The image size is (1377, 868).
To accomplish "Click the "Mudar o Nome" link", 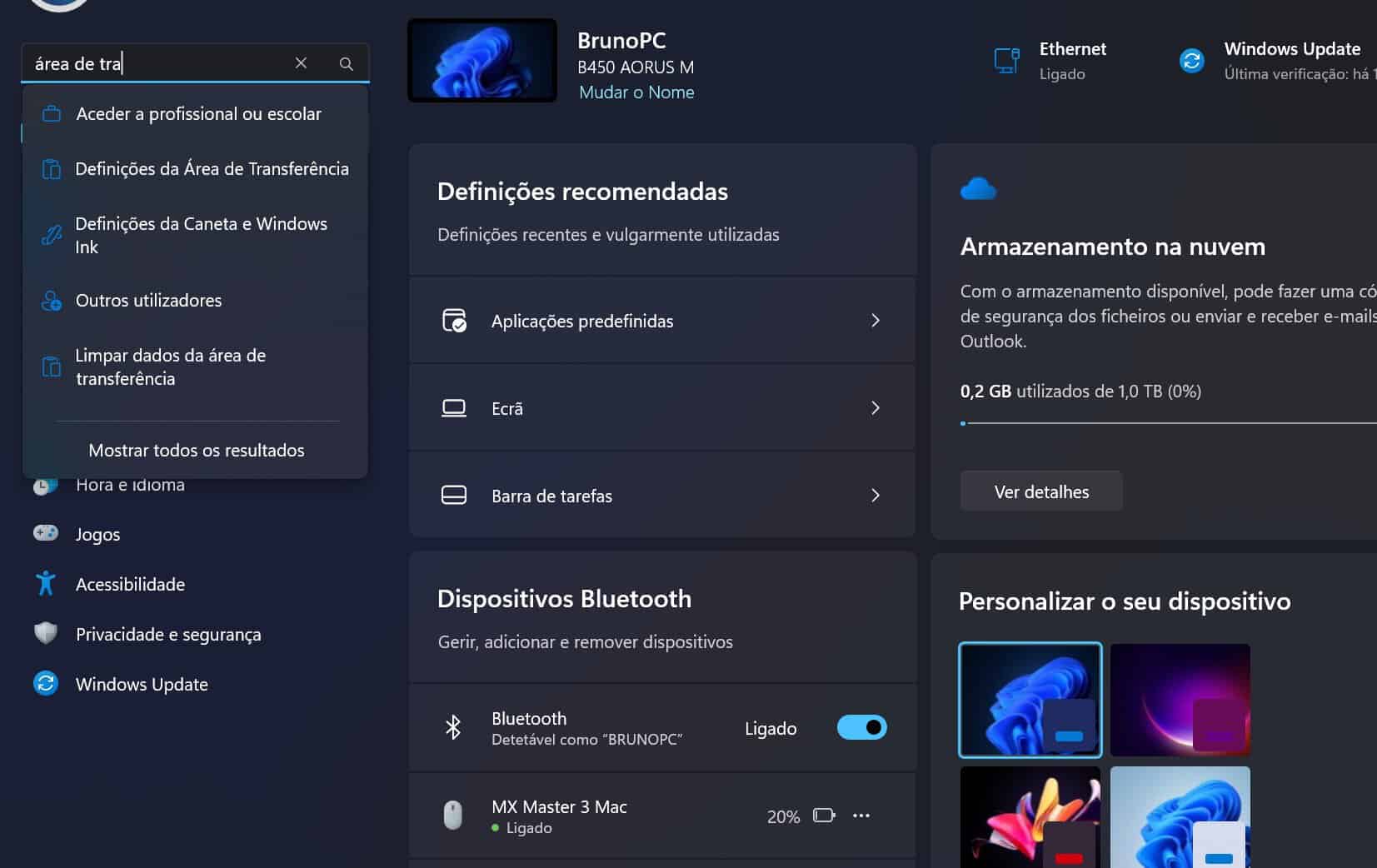I will [x=636, y=92].
